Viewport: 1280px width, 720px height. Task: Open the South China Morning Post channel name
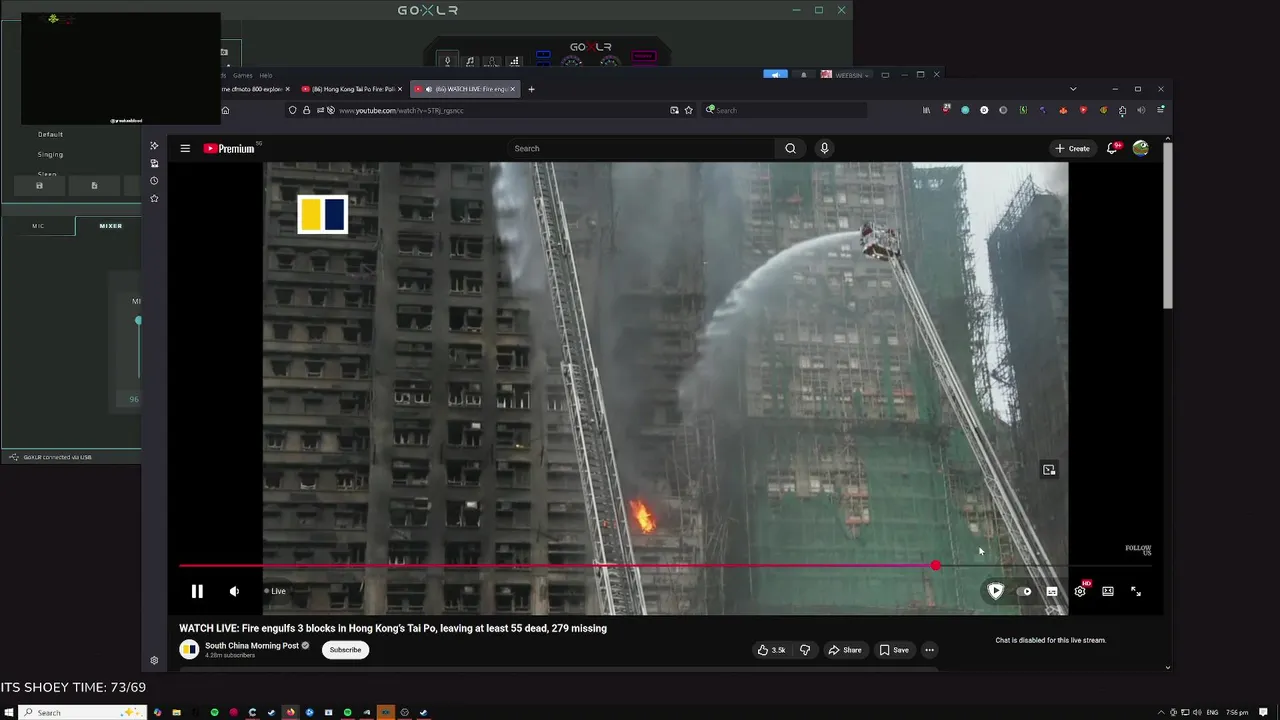click(x=252, y=646)
